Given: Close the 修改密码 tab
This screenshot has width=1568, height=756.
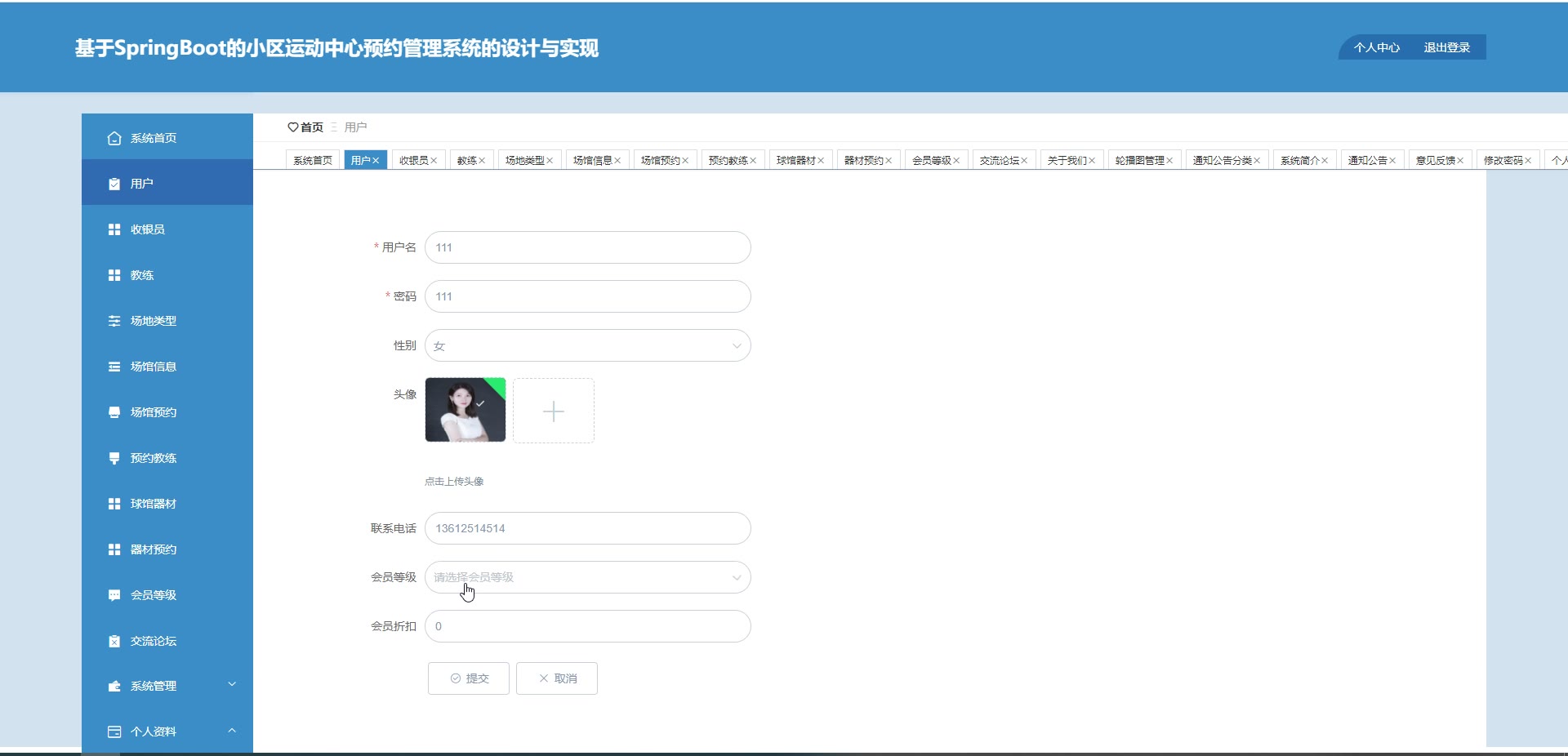Looking at the screenshot, I should point(1528,161).
